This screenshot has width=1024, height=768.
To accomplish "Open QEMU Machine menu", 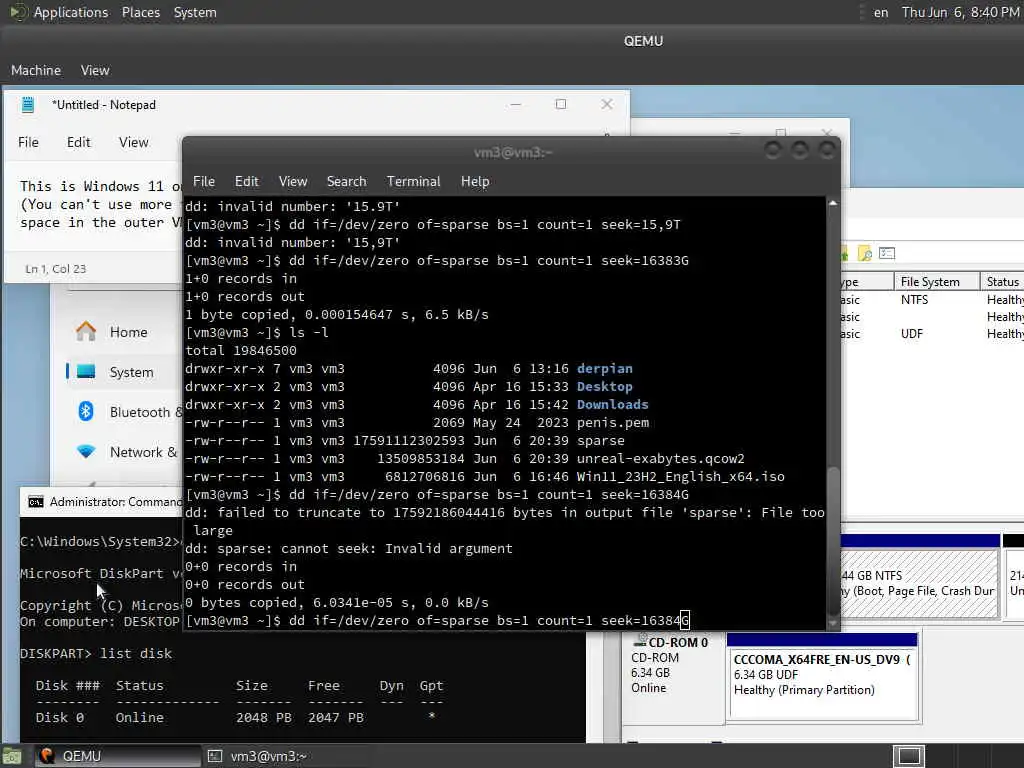I will coord(36,70).
